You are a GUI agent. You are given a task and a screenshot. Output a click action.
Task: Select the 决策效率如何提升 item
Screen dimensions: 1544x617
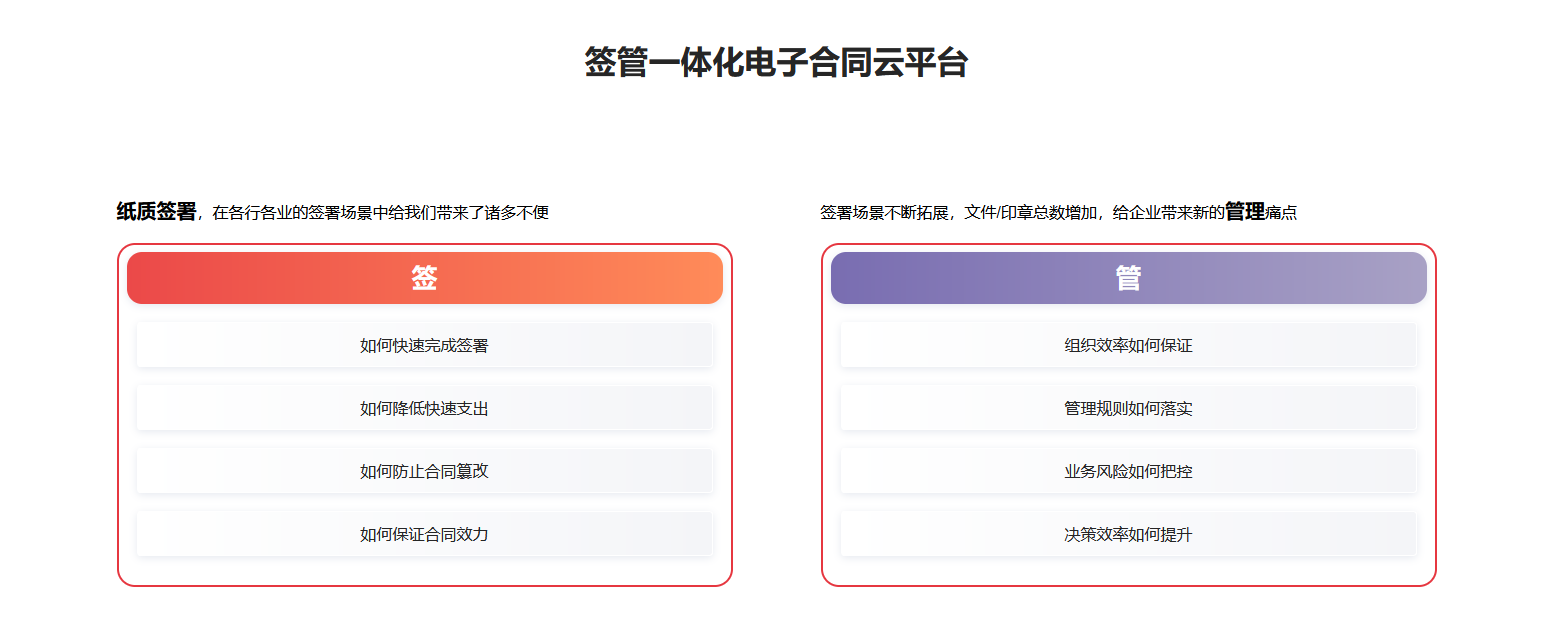[1129, 534]
